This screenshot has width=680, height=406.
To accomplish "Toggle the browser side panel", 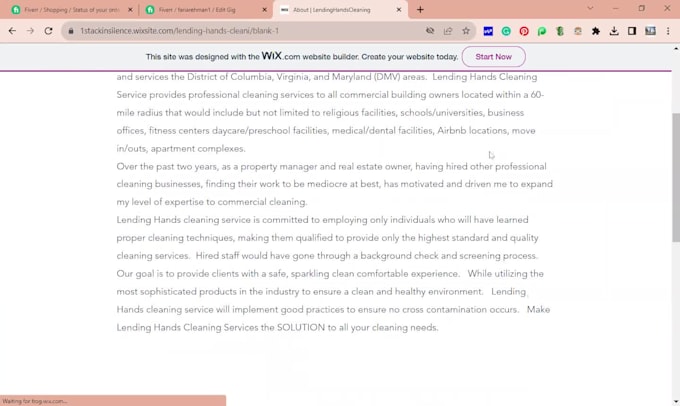I will pos(632,31).
